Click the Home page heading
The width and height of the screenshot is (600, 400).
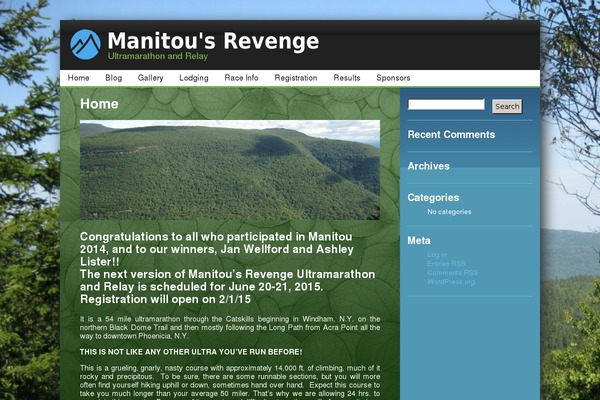(99, 104)
